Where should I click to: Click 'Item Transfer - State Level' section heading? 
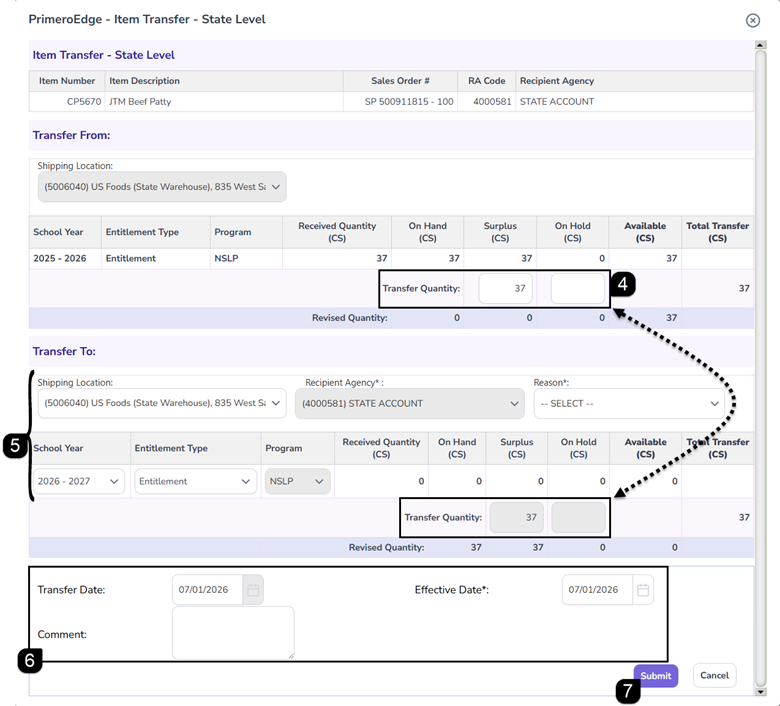tap(103, 55)
